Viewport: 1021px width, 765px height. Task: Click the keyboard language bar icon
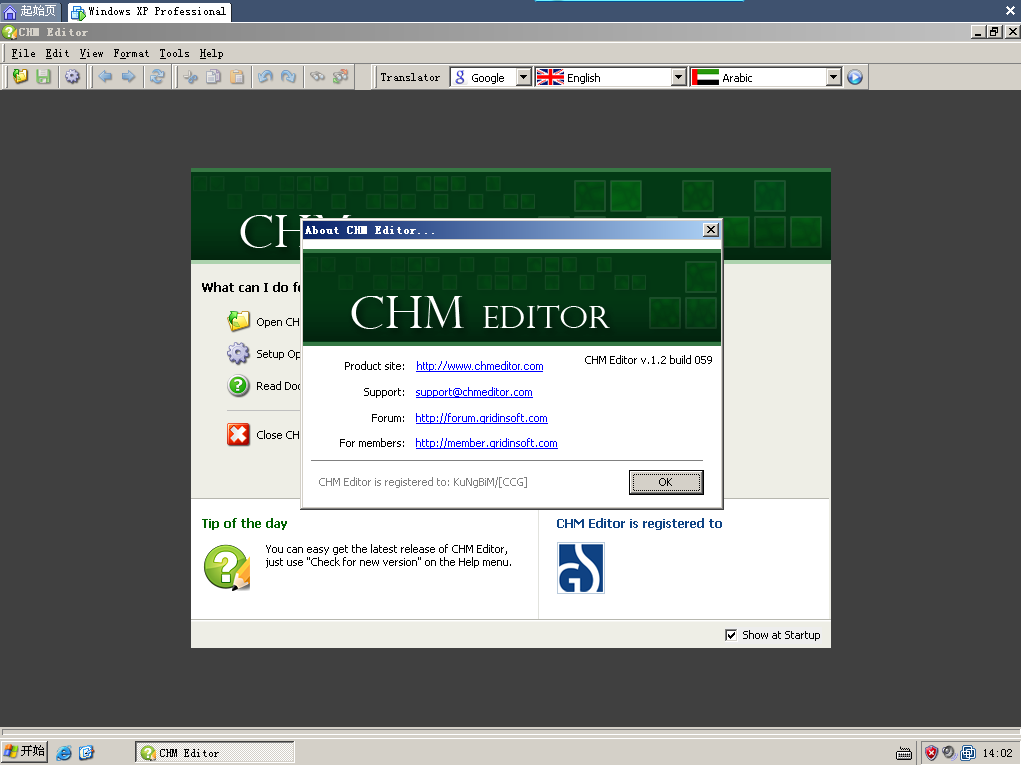coord(904,754)
